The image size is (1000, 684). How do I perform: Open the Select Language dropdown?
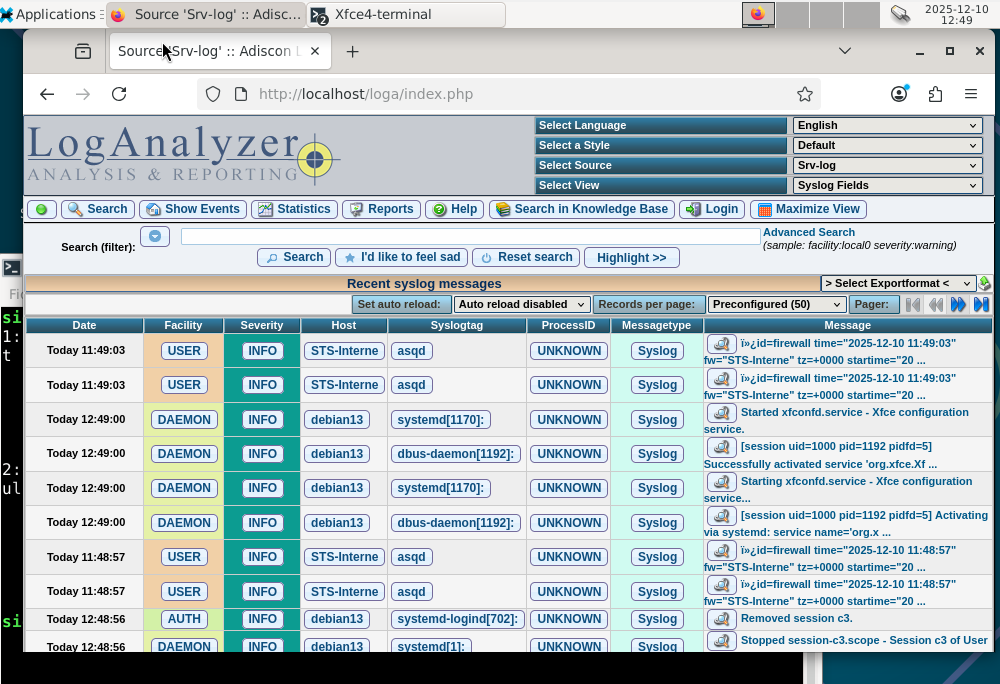[887, 126]
